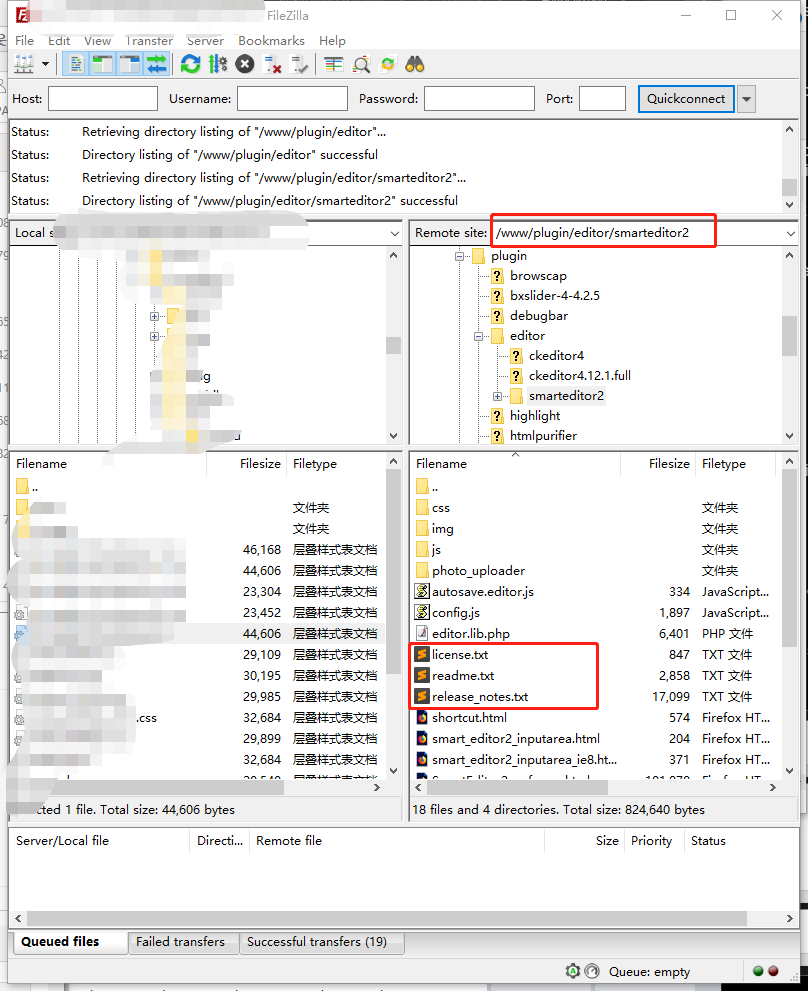Select readme.txt file
This screenshot has width=808, height=991.
[463, 676]
